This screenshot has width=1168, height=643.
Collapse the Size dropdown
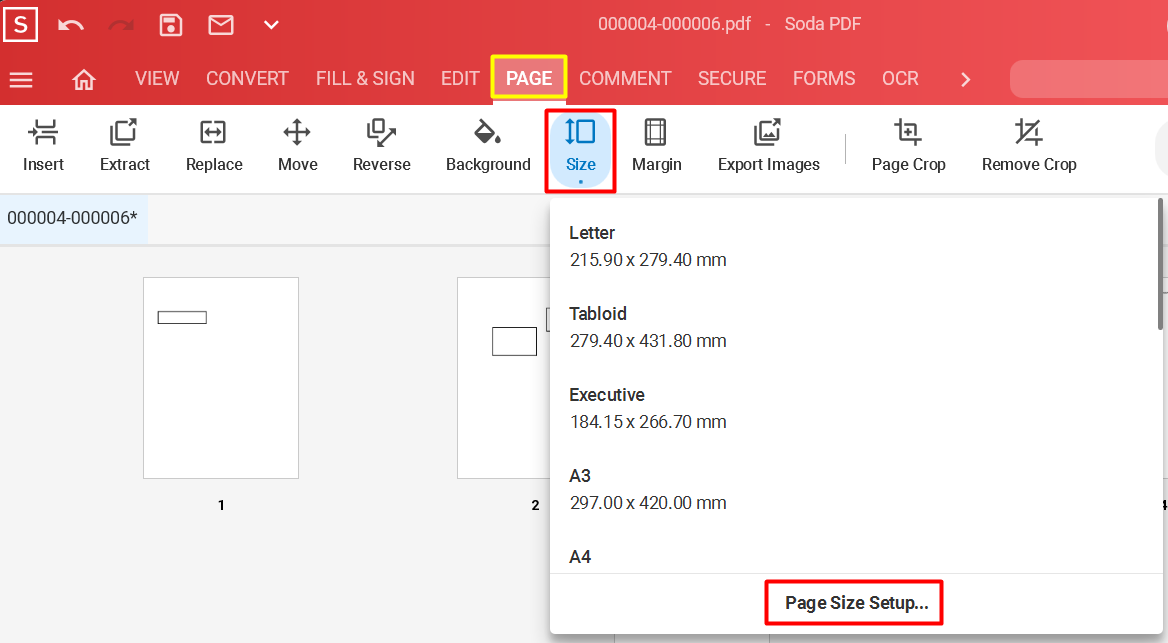click(580, 148)
